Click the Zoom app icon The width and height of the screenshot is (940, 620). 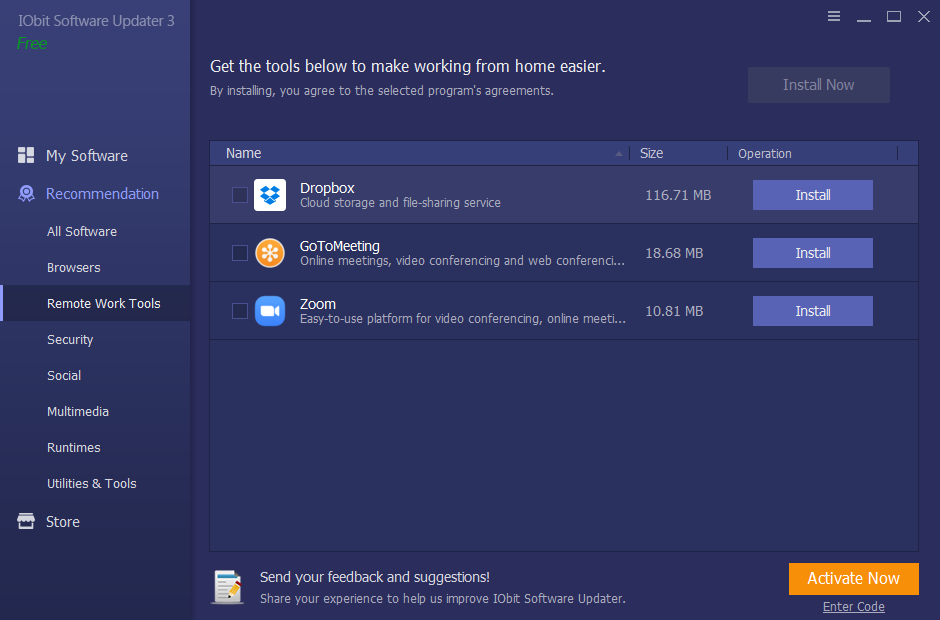coord(270,311)
